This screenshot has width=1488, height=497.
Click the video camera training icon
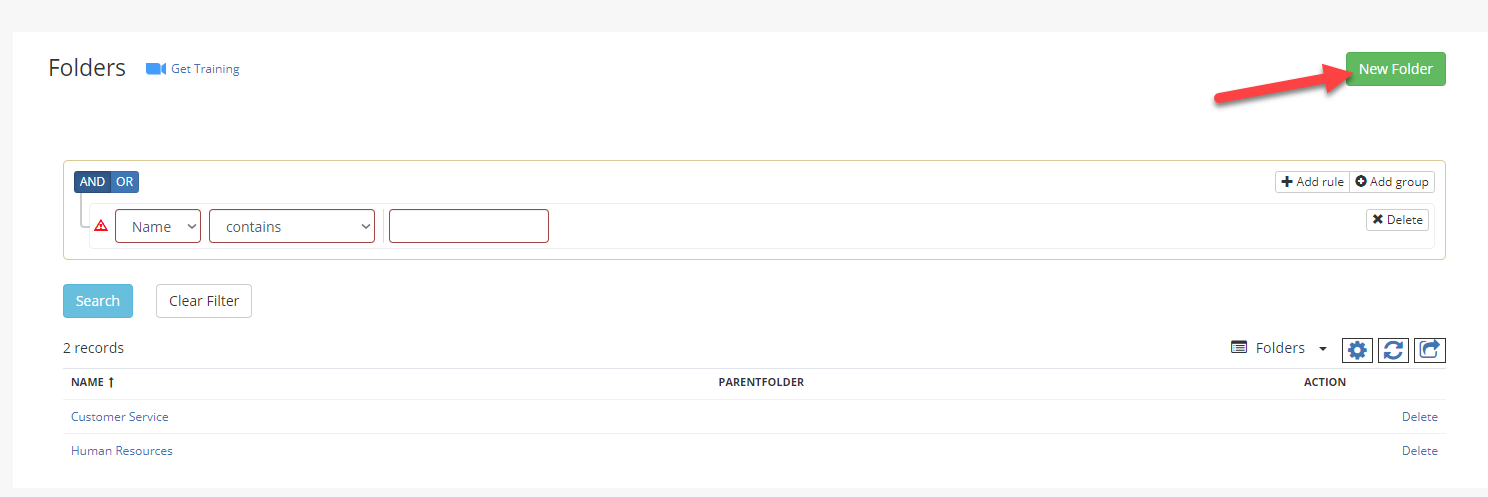pos(155,69)
